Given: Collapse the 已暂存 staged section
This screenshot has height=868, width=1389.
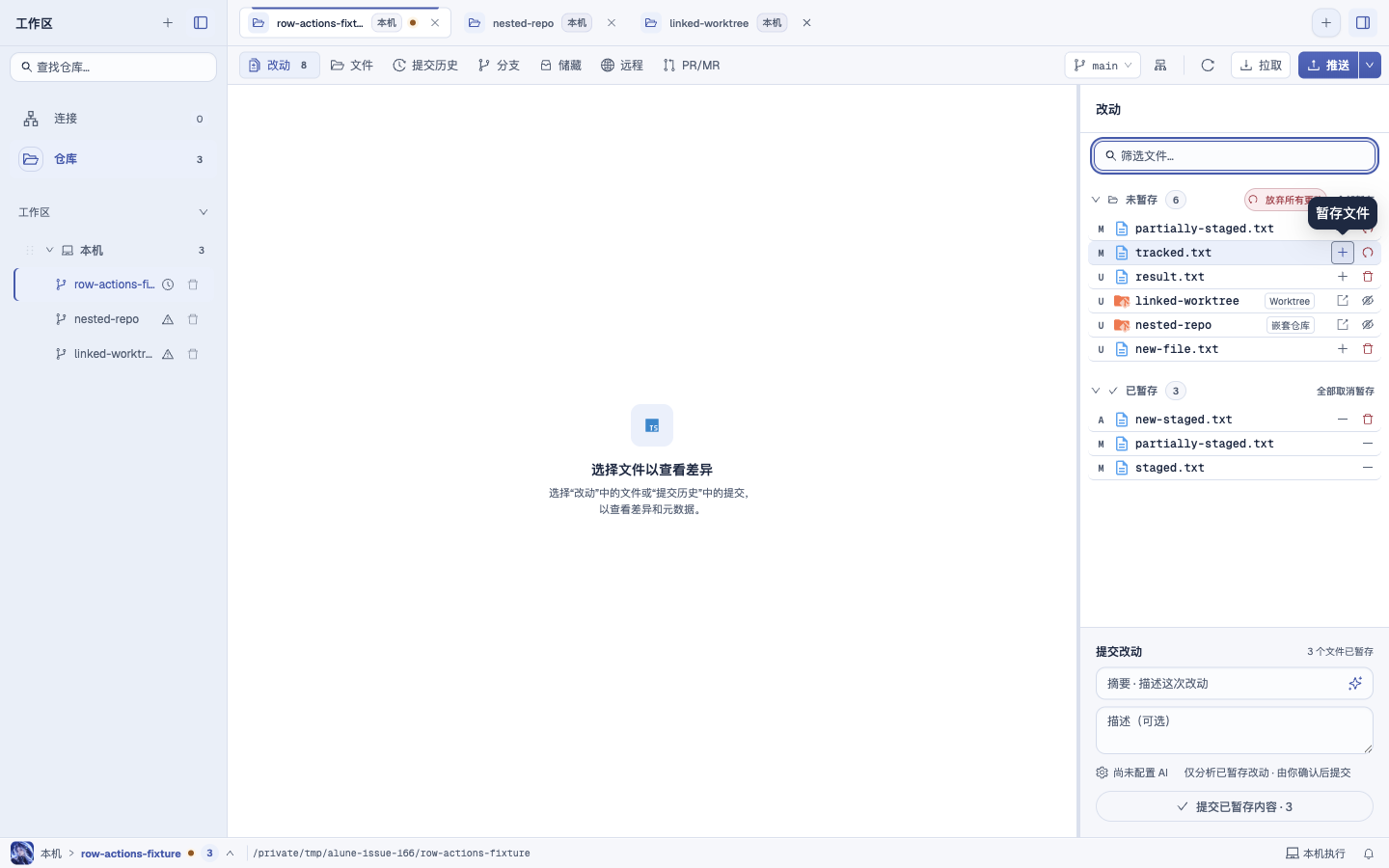Looking at the screenshot, I should (x=1096, y=391).
